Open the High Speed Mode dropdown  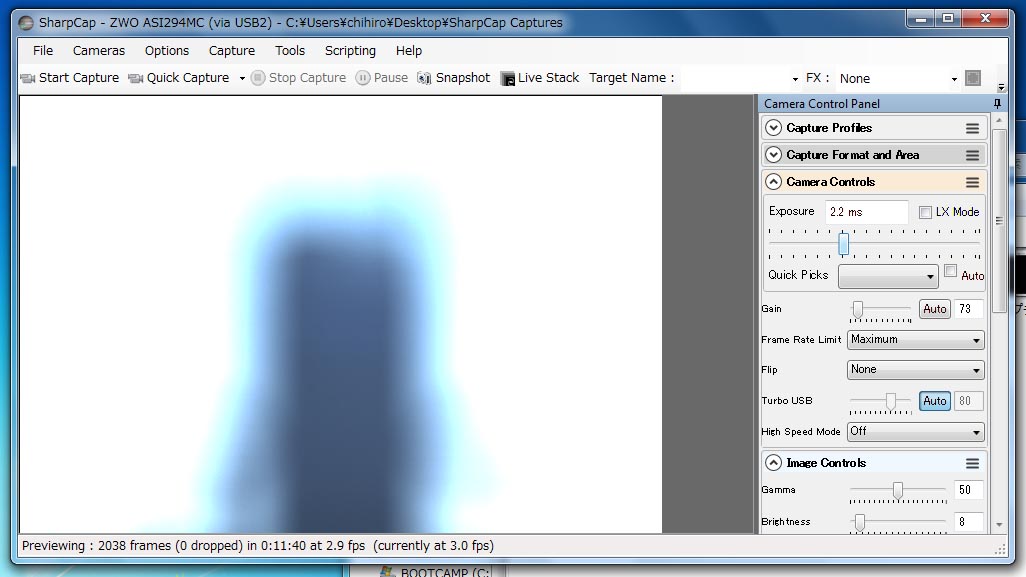[915, 432]
